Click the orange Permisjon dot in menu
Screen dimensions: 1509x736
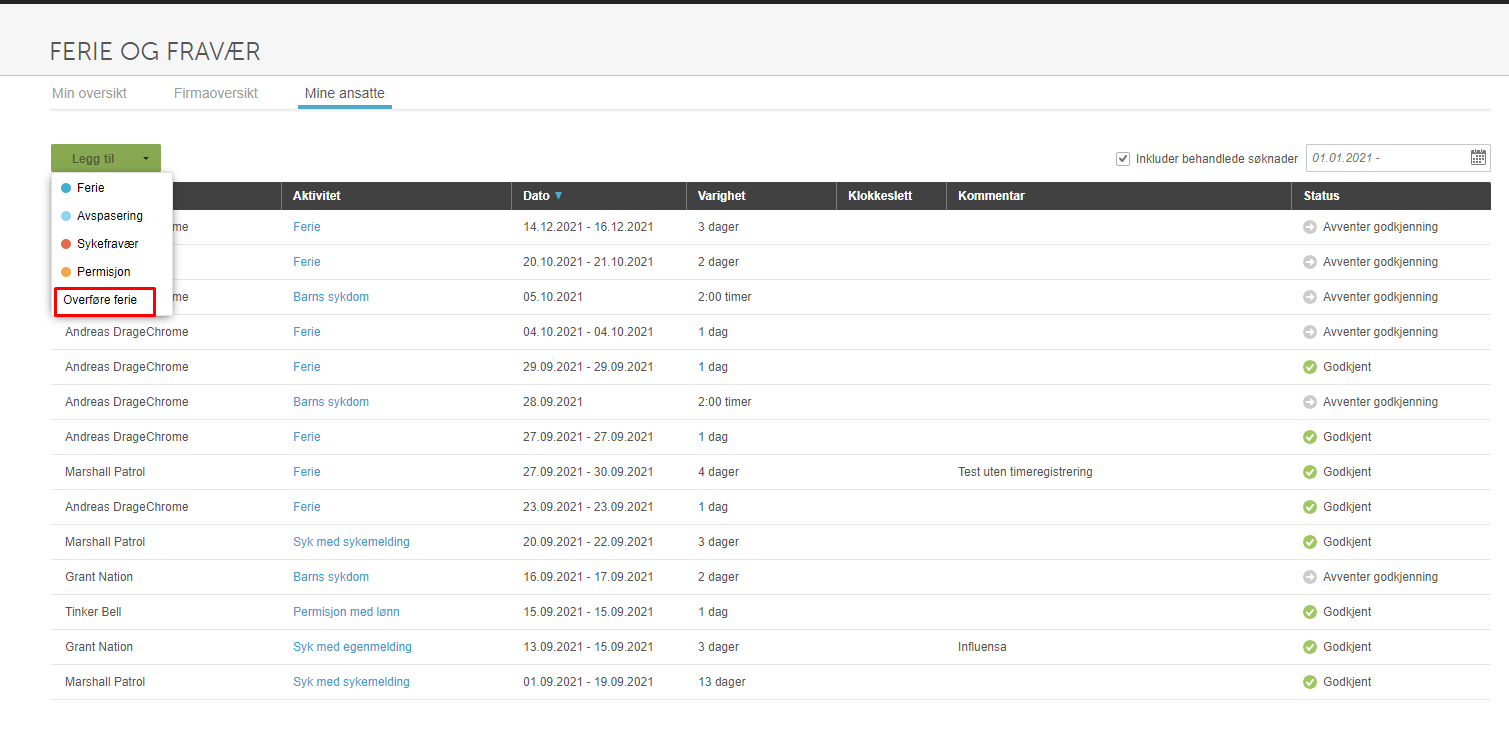point(66,272)
